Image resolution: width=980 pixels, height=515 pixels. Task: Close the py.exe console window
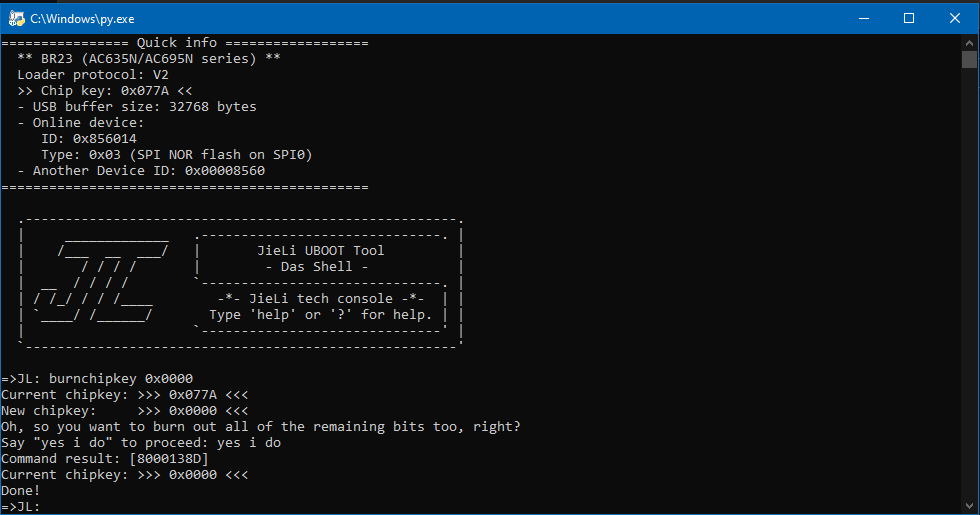954,19
